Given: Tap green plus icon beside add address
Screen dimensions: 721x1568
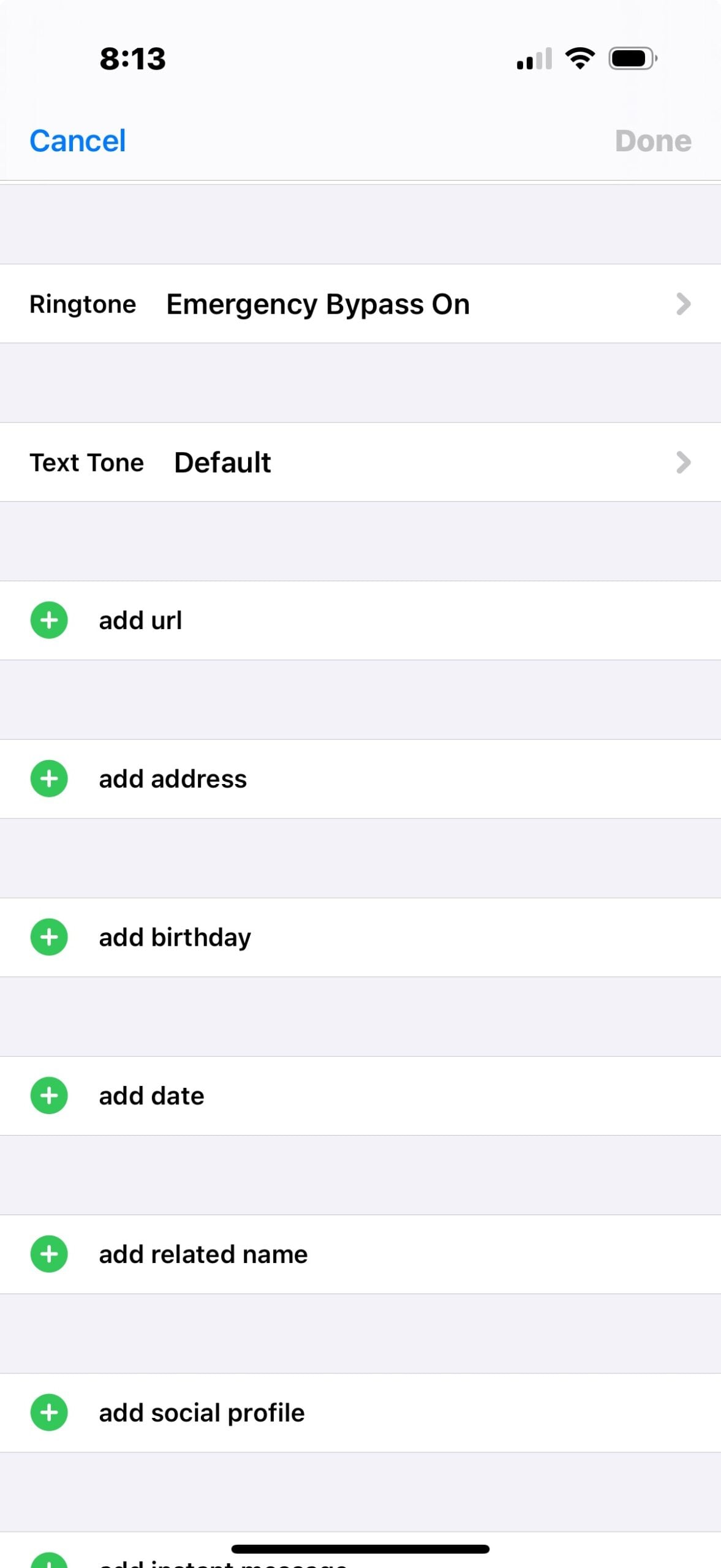Looking at the screenshot, I should coord(49,778).
